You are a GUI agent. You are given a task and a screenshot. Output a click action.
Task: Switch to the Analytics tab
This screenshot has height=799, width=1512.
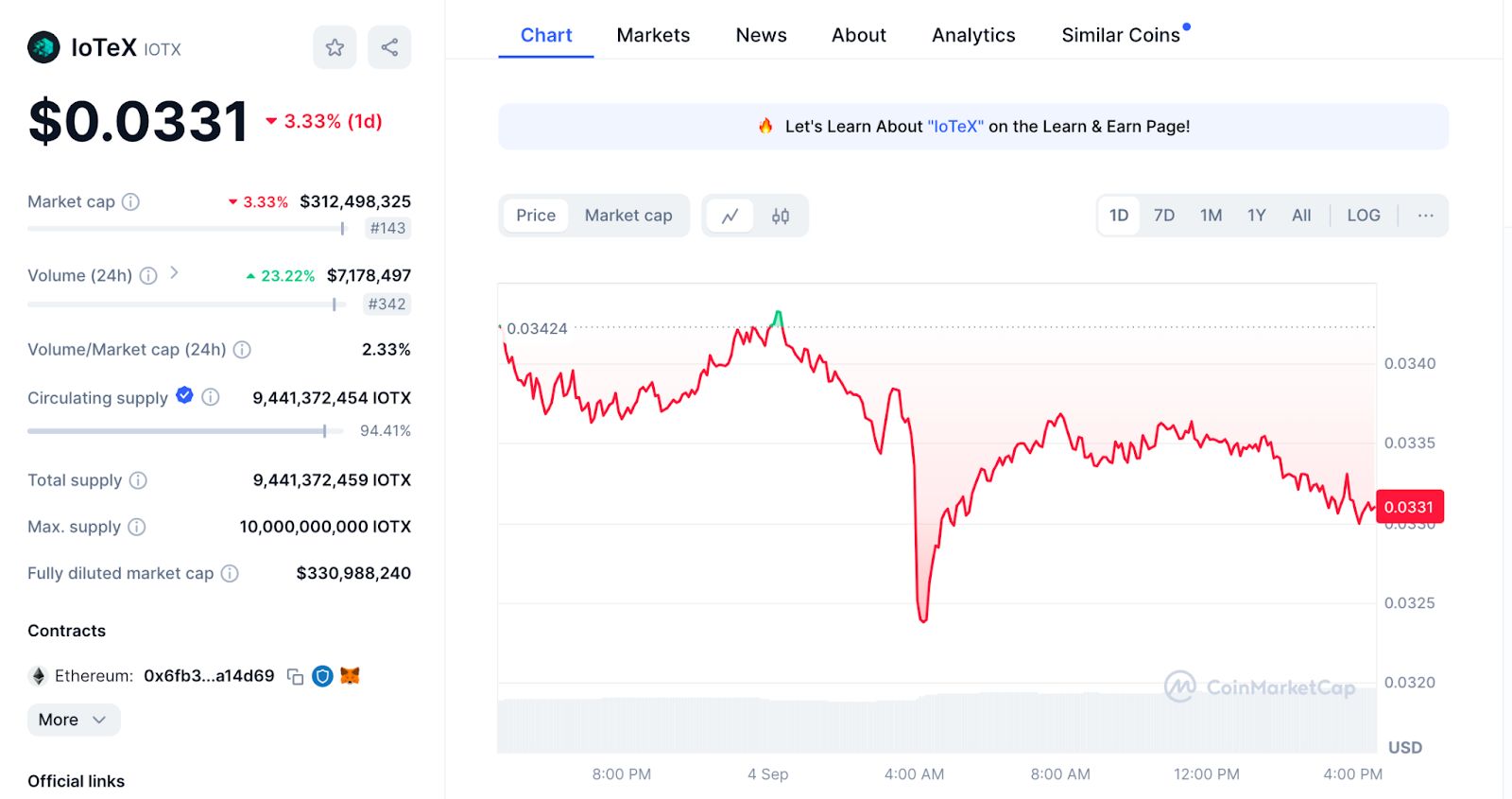973,35
